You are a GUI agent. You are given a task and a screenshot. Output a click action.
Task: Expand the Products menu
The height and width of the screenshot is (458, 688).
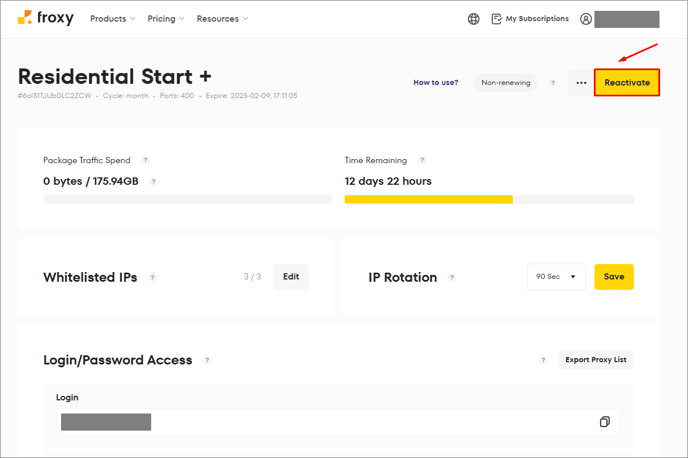pos(113,19)
